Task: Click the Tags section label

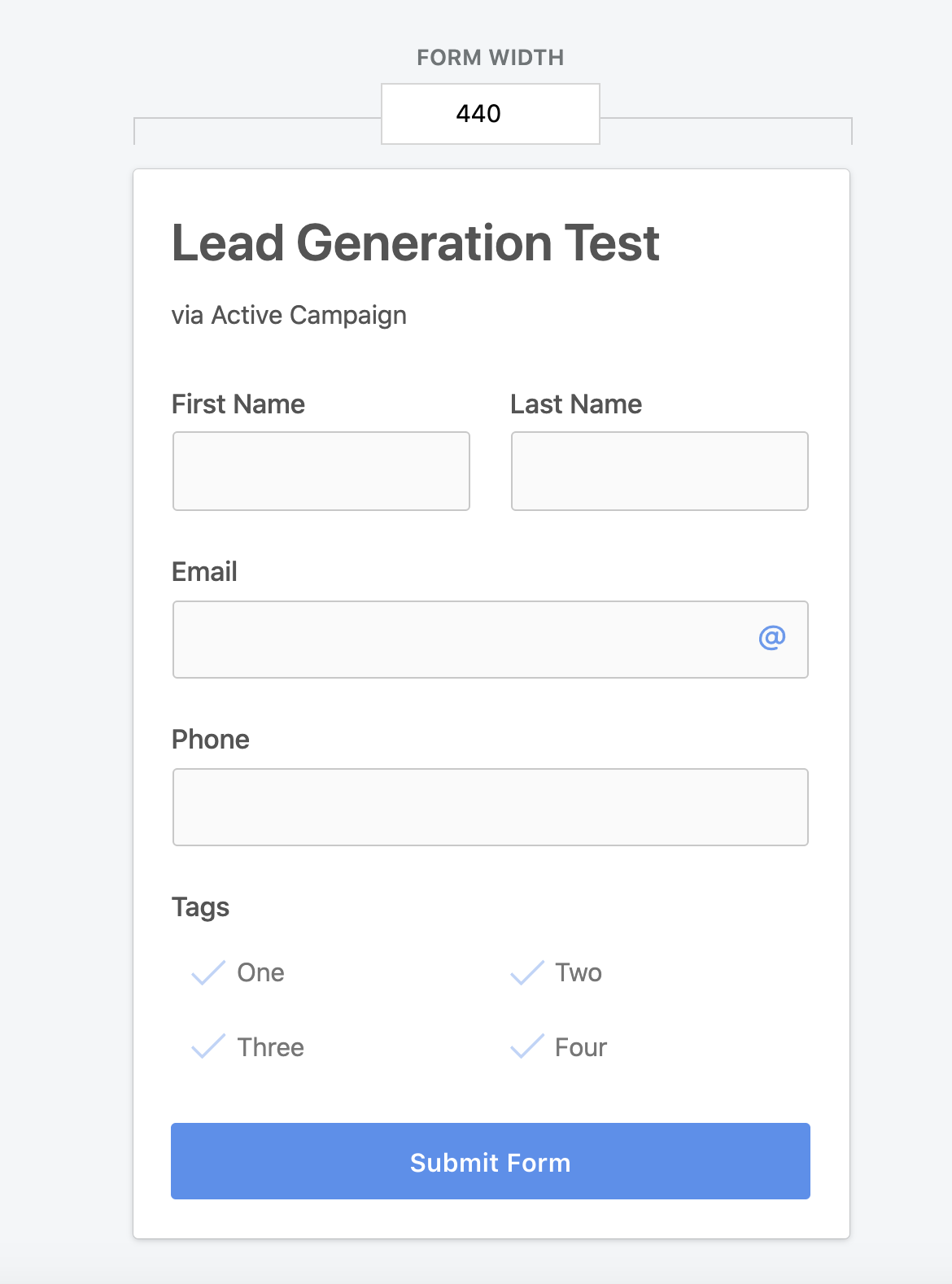Action: [x=201, y=907]
